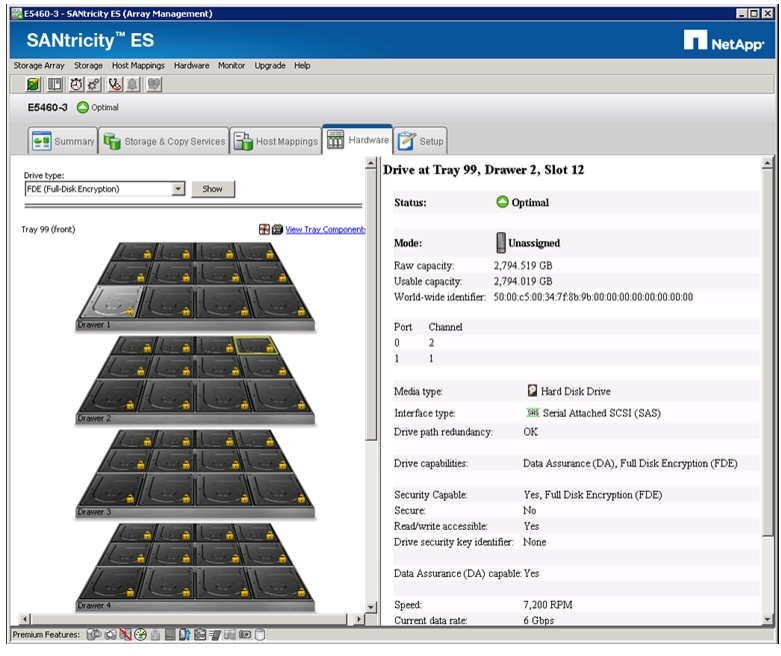Image resolution: width=781 pixels, height=656 pixels.
Task: Select the yellow-highlighted drive in Drawer 2
Action: (x=255, y=345)
